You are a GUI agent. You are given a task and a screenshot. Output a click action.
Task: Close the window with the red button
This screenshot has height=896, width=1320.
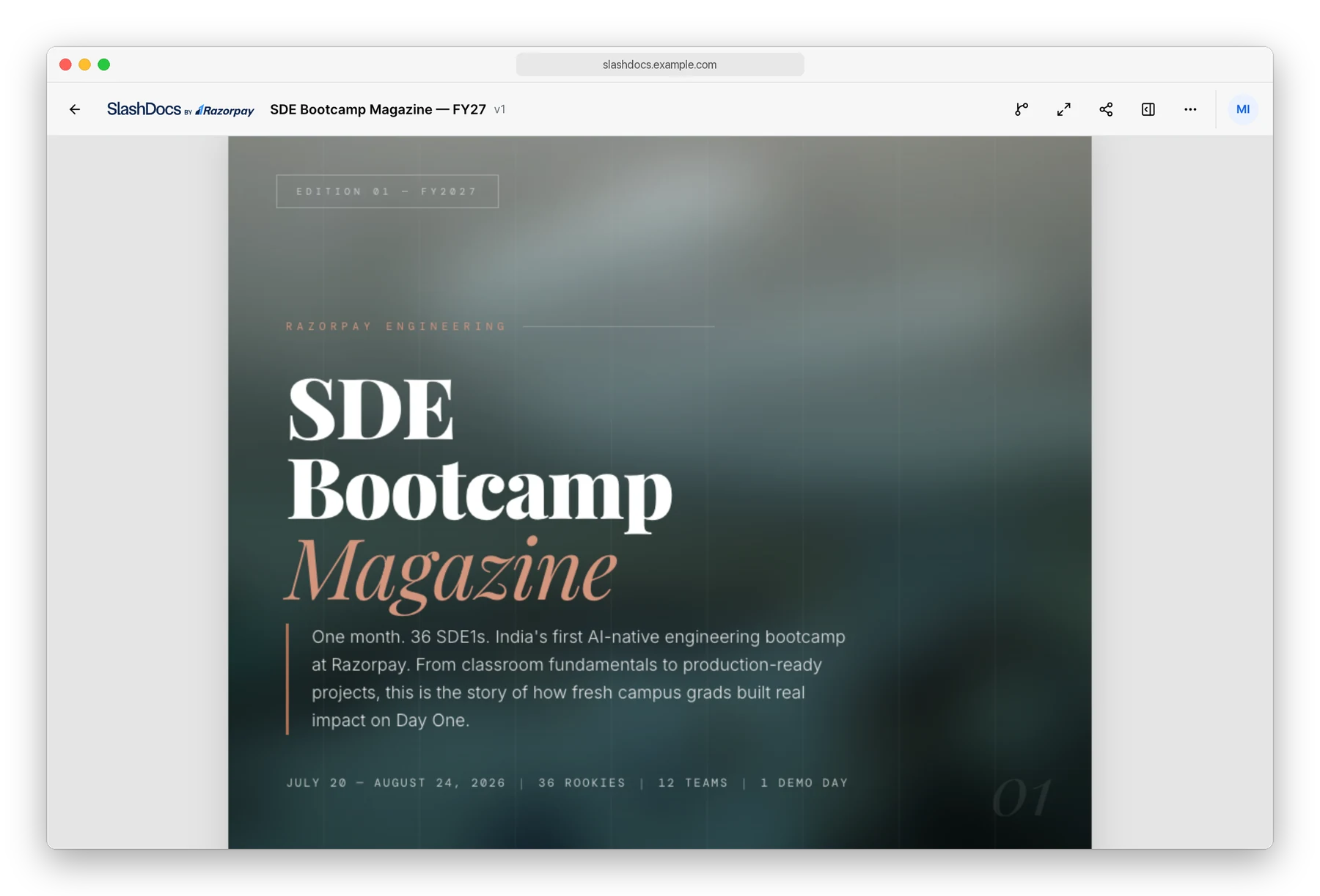point(65,65)
